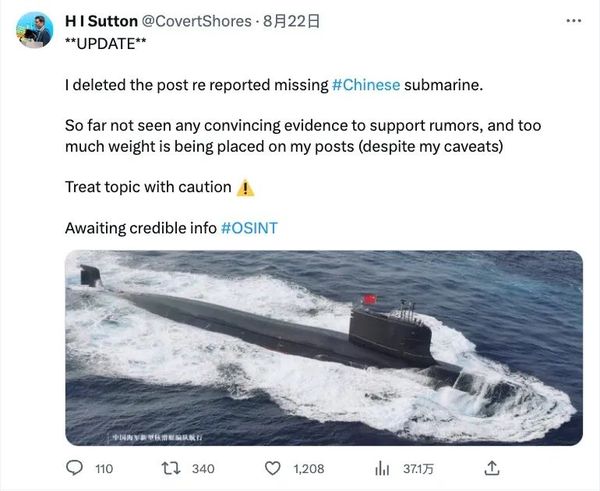The image size is (600, 491).
Task: Open the view analytics bar chart icon
Action: click(x=382, y=468)
